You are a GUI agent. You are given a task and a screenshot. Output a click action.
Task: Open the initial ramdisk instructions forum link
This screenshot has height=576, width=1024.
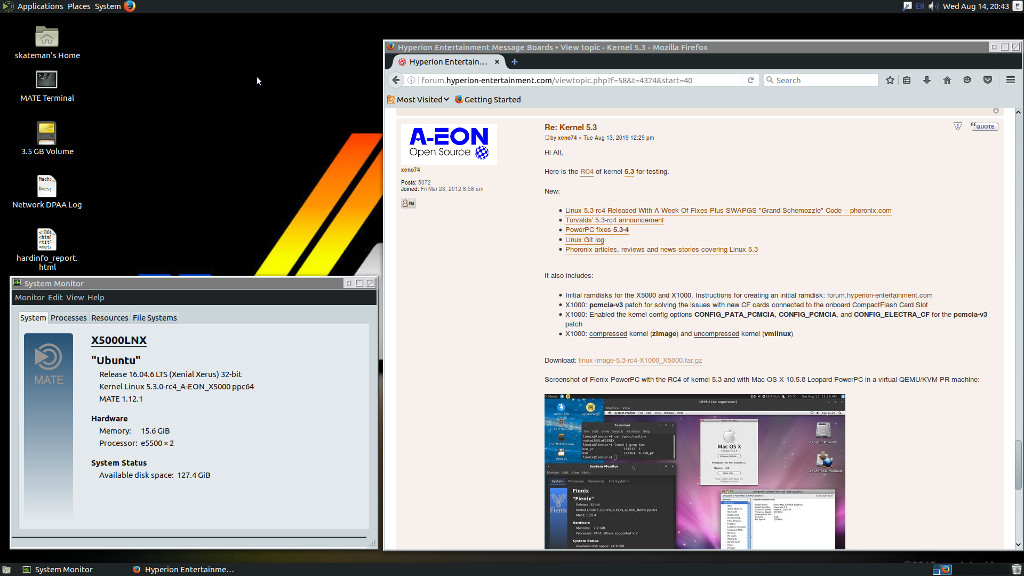coord(880,295)
